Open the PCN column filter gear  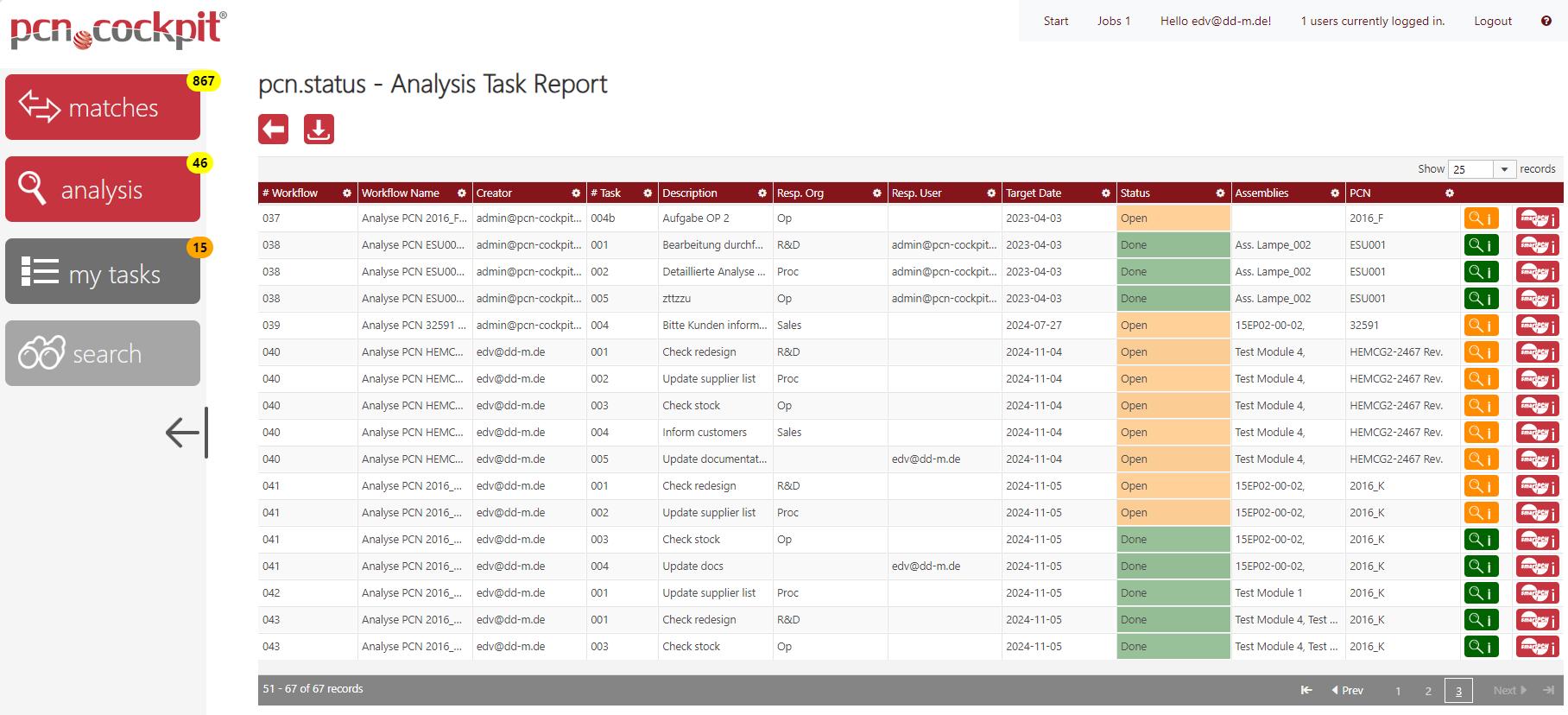(1450, 193)
